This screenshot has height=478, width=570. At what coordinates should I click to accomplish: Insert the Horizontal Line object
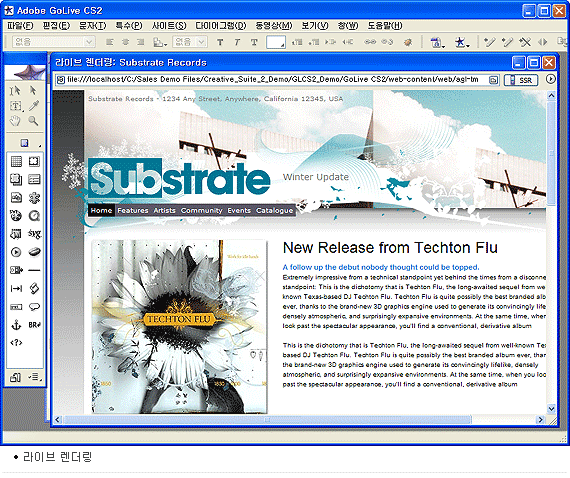pyautogui.click(x=34, y=270)
